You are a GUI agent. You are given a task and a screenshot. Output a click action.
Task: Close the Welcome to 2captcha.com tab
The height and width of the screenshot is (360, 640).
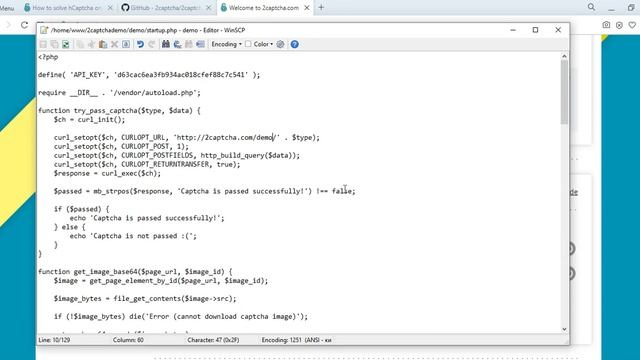click(x=307, y=8)
